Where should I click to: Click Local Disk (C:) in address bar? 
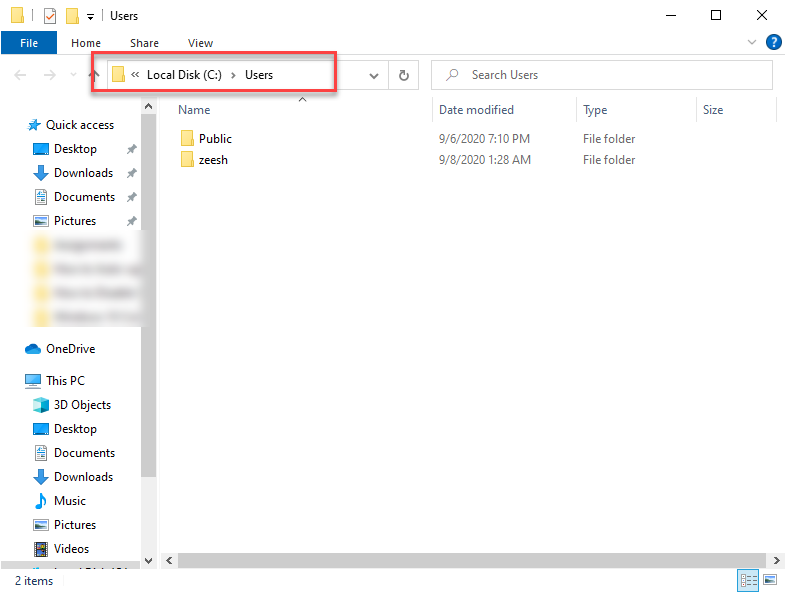point(184,75)
